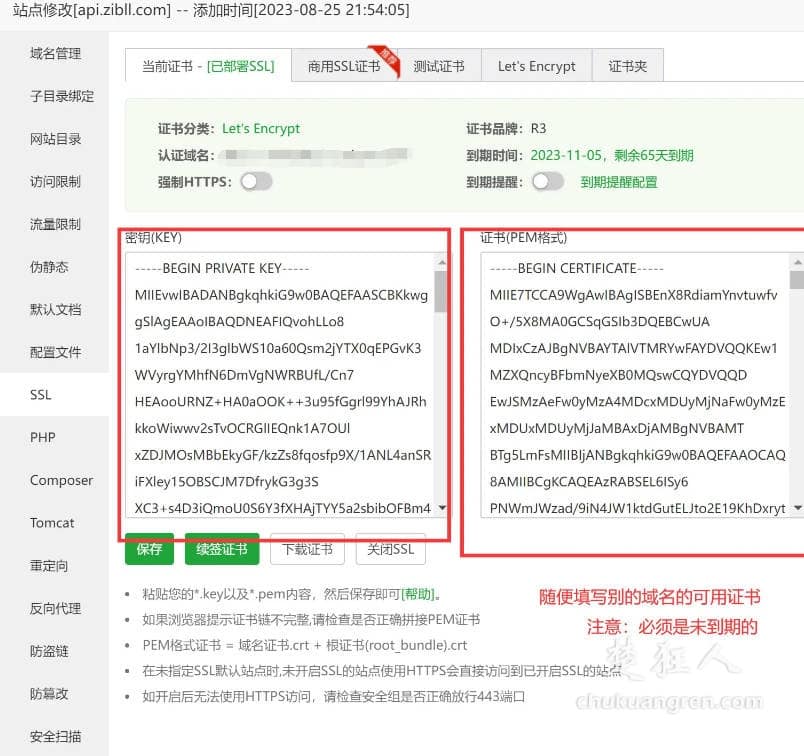Click 关闭SSL to disable SSL
The image size is (804, 756).
[390, 548]
